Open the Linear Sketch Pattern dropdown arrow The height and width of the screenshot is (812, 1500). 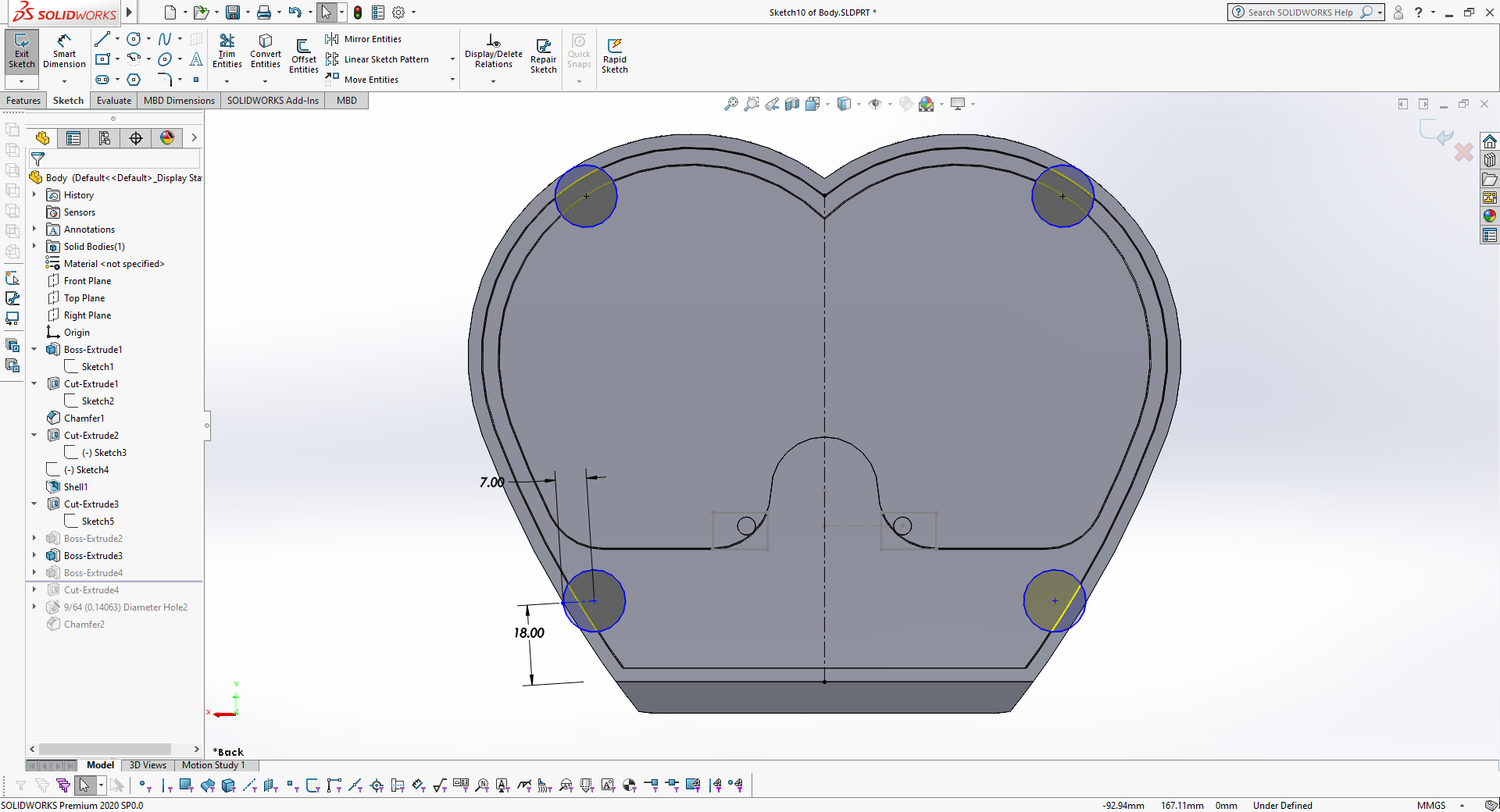(x=452, y=59)
